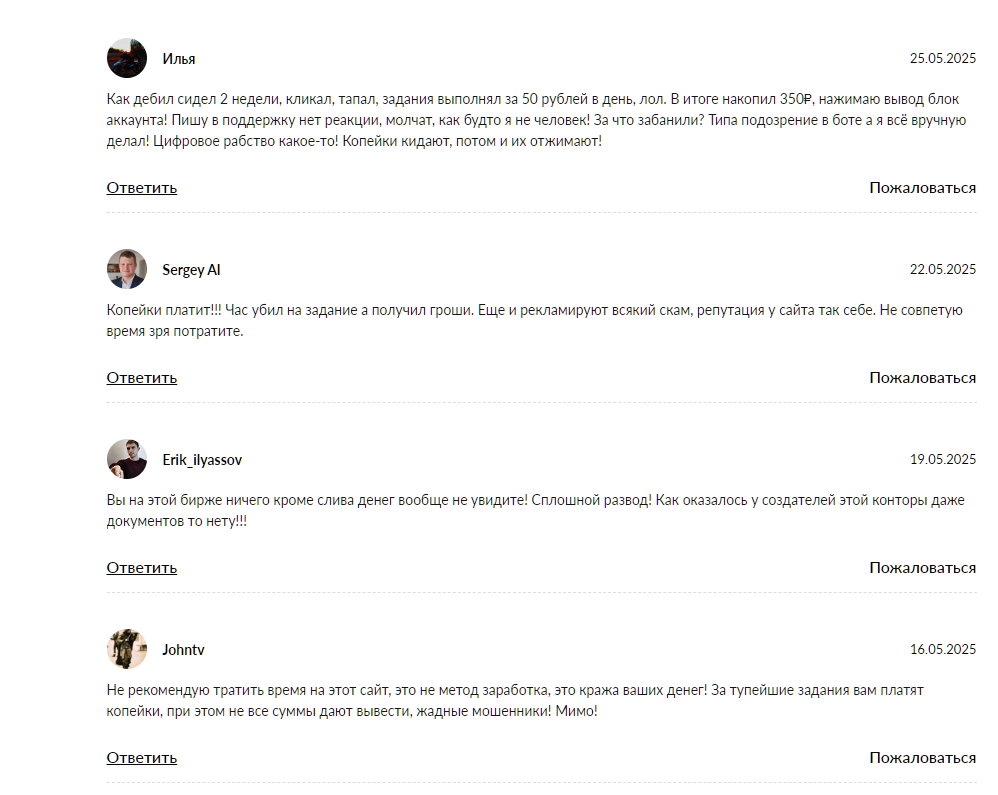Reply to Илья's review via Ответить
The image size is (998, 795).
(x=142, y=188)
